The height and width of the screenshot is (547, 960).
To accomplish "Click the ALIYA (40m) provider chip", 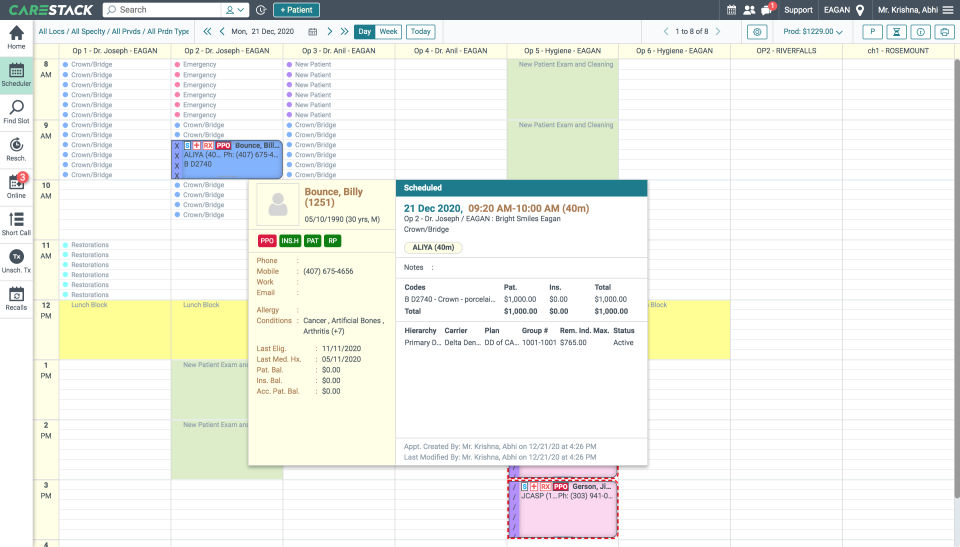I will 433,247.
